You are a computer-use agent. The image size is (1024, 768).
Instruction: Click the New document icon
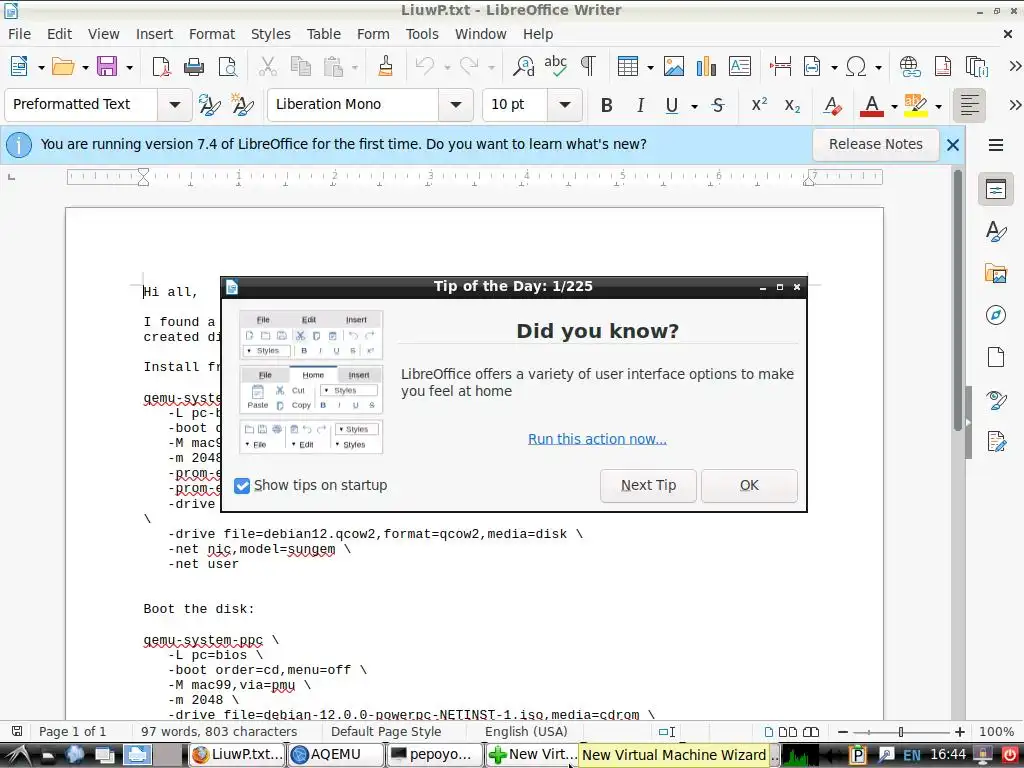pos(19,66)
